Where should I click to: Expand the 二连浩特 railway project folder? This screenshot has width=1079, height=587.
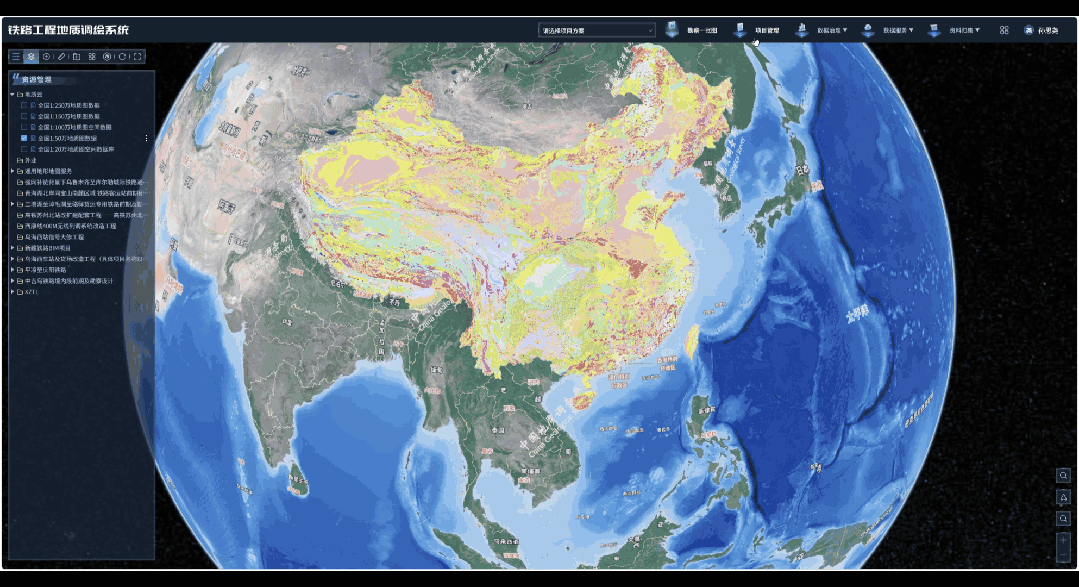click(12, 204)
